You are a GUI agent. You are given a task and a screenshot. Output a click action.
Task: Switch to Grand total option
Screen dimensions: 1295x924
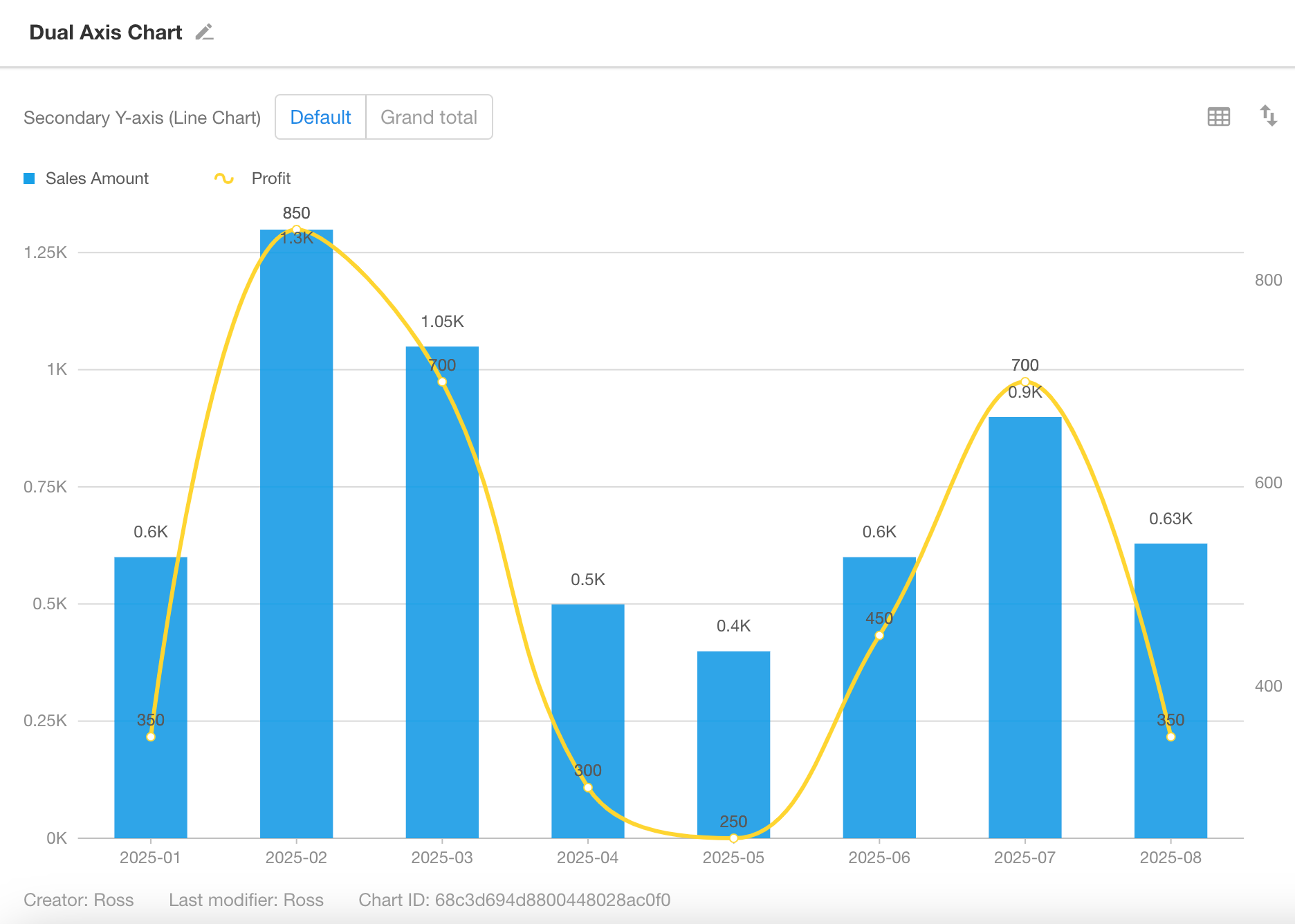pos(429,118)
